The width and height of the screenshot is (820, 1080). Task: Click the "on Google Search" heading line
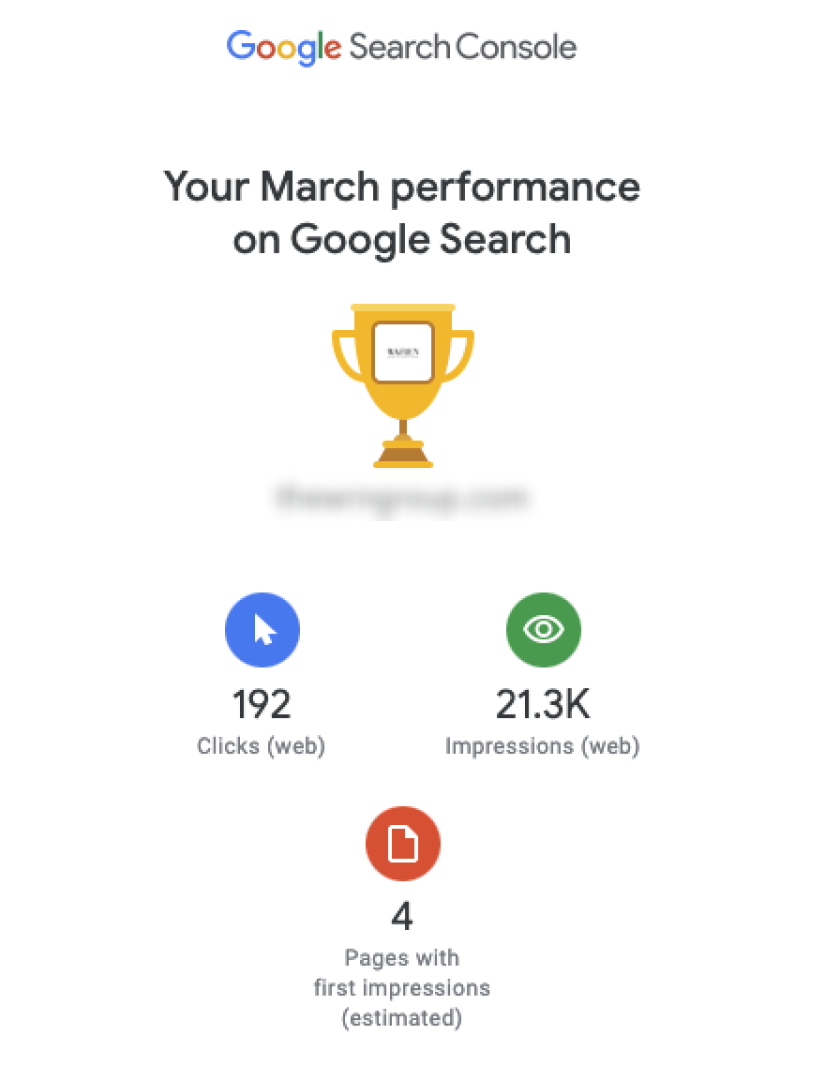(x=402, y=240)
